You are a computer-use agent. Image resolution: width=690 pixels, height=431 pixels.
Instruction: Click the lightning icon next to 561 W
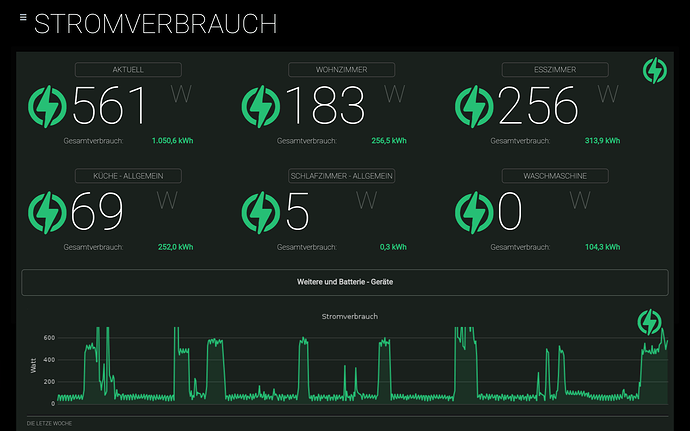[x=48, y=105]
